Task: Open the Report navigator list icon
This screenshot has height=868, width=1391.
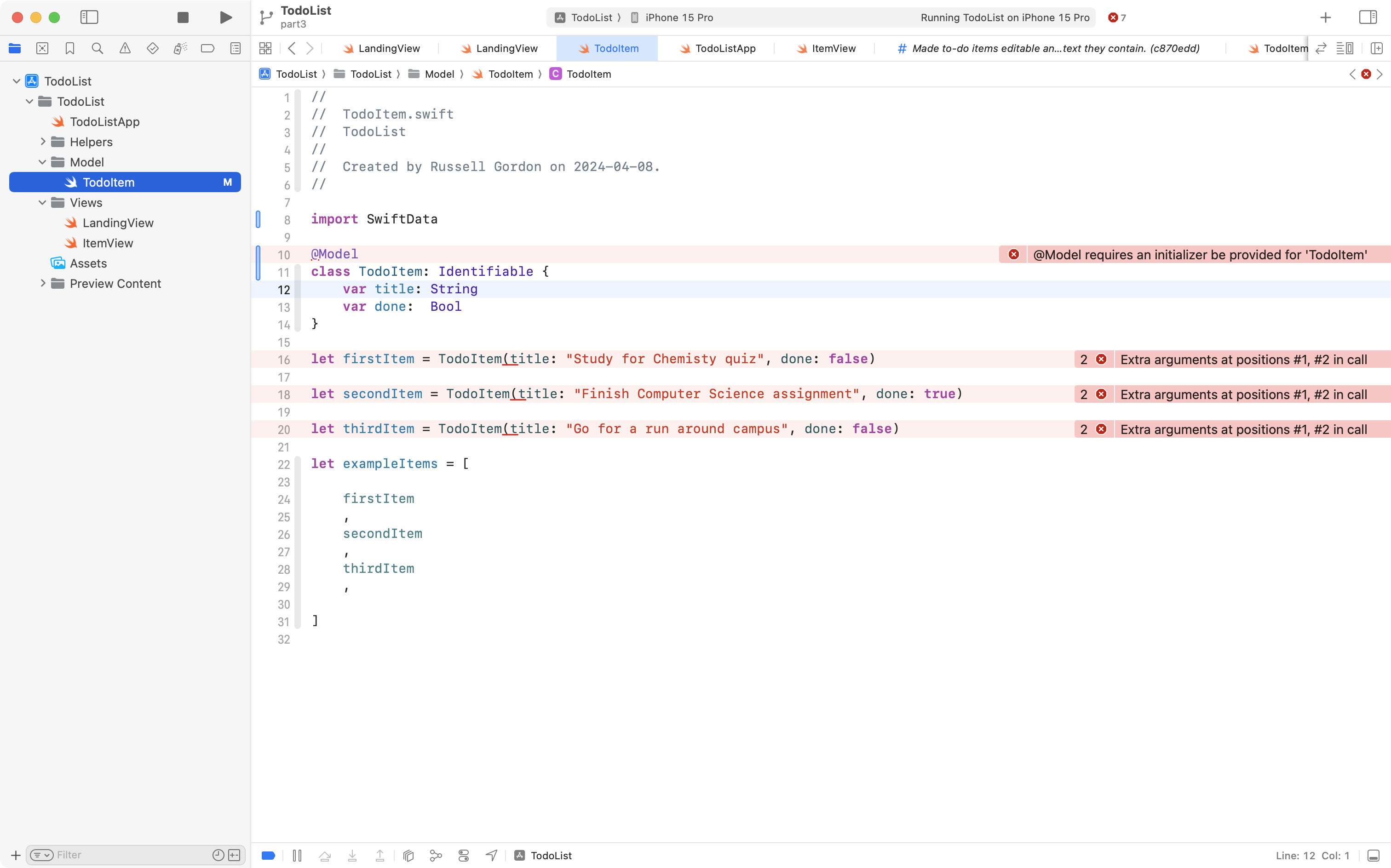Action: tap(235, 48)
